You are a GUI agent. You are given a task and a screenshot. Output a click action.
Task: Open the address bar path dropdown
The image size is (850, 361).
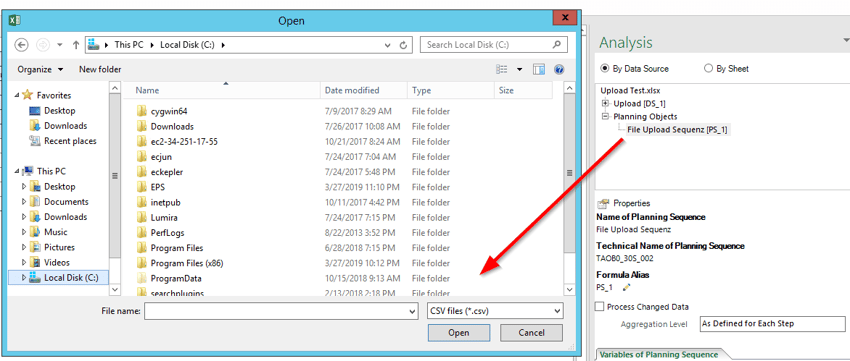(x=388, y=45)
